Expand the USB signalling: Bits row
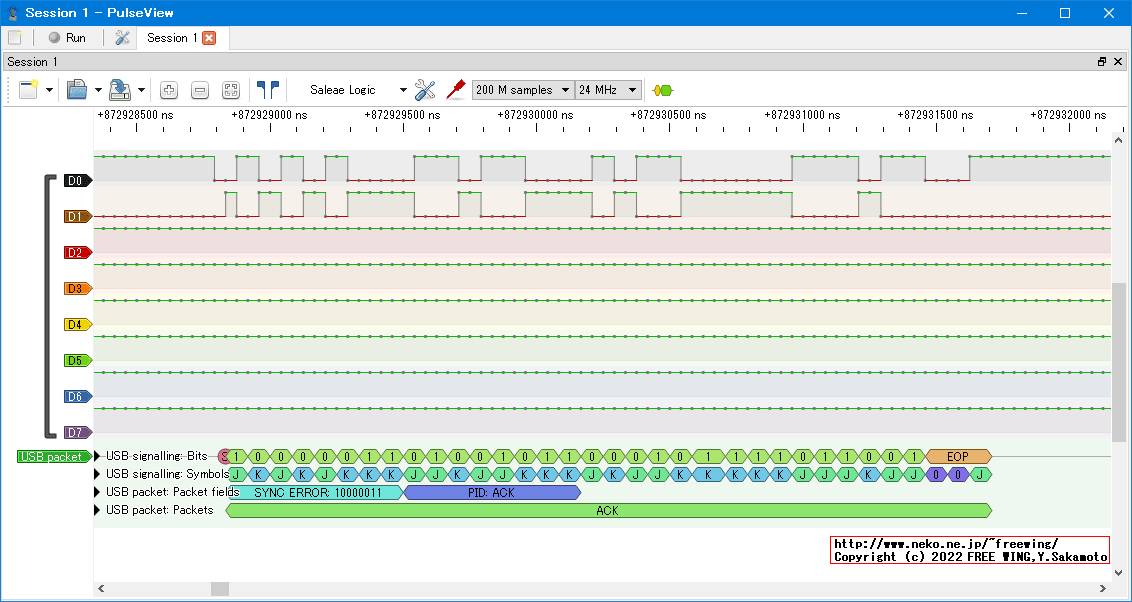This screenshot has height=602, width=1132. tap(98, 457)
